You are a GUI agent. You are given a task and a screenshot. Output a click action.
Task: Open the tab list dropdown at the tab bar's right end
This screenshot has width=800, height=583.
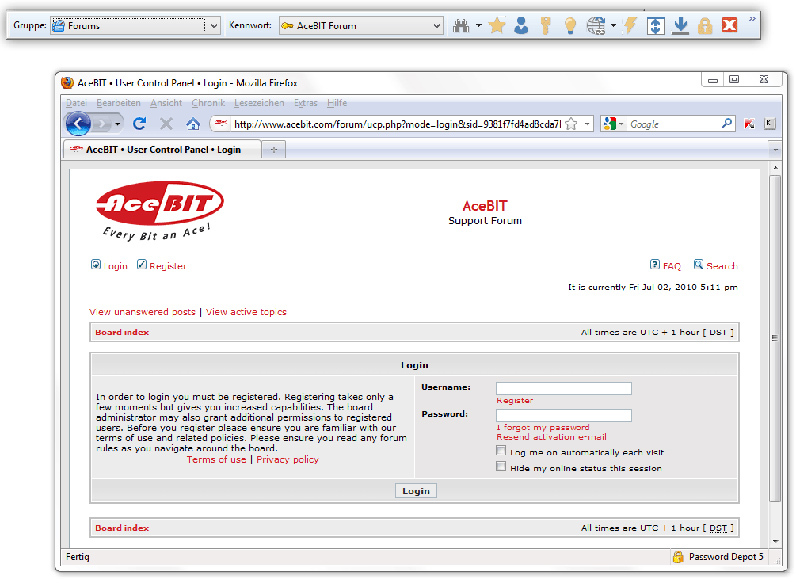pos(776,150)
